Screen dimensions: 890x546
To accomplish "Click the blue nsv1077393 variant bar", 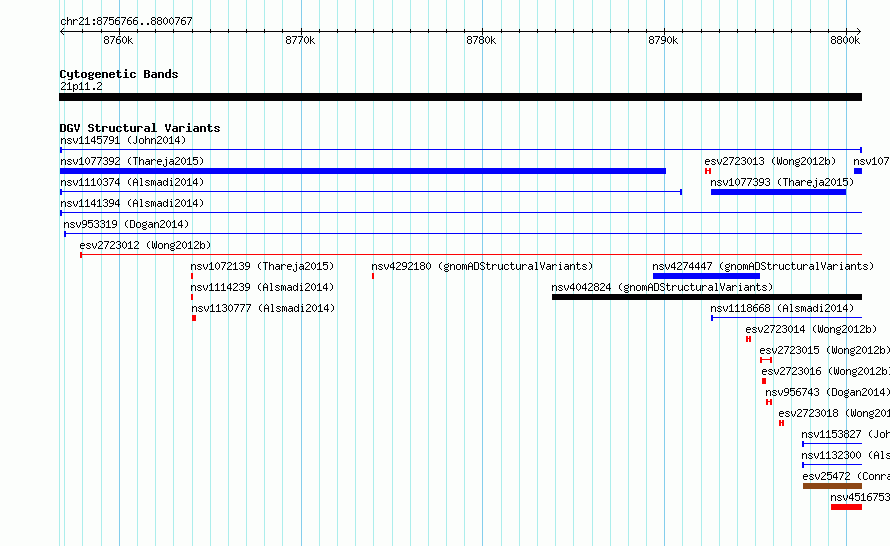I will tap(778, 192).
